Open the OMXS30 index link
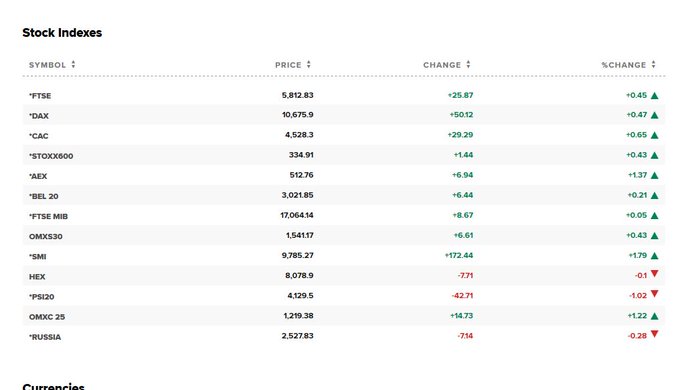This screenshot has height=390, width=680. [46, 236]
